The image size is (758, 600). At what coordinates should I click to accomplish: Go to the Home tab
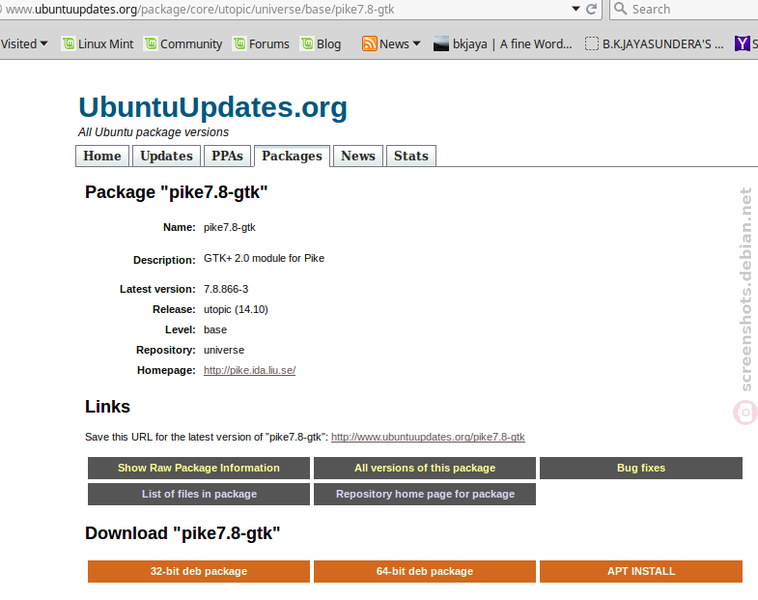point(102,156)
